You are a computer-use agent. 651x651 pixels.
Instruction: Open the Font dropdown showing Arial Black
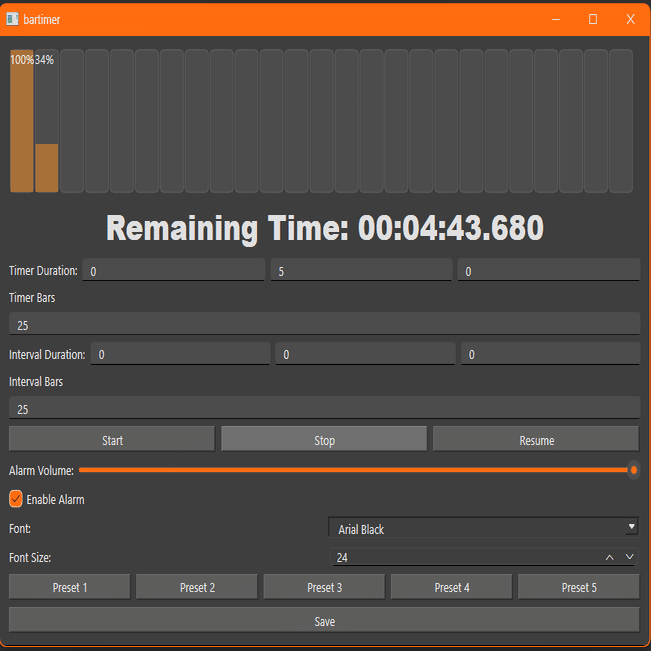click(484, 528)
